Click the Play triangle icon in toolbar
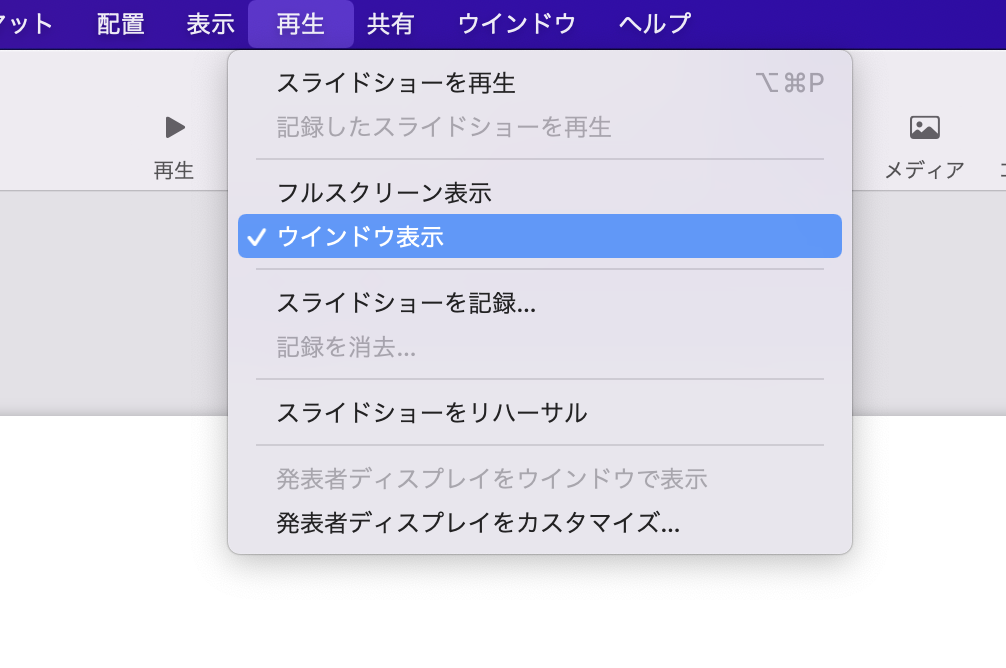1006x668 pixels. 175,127
